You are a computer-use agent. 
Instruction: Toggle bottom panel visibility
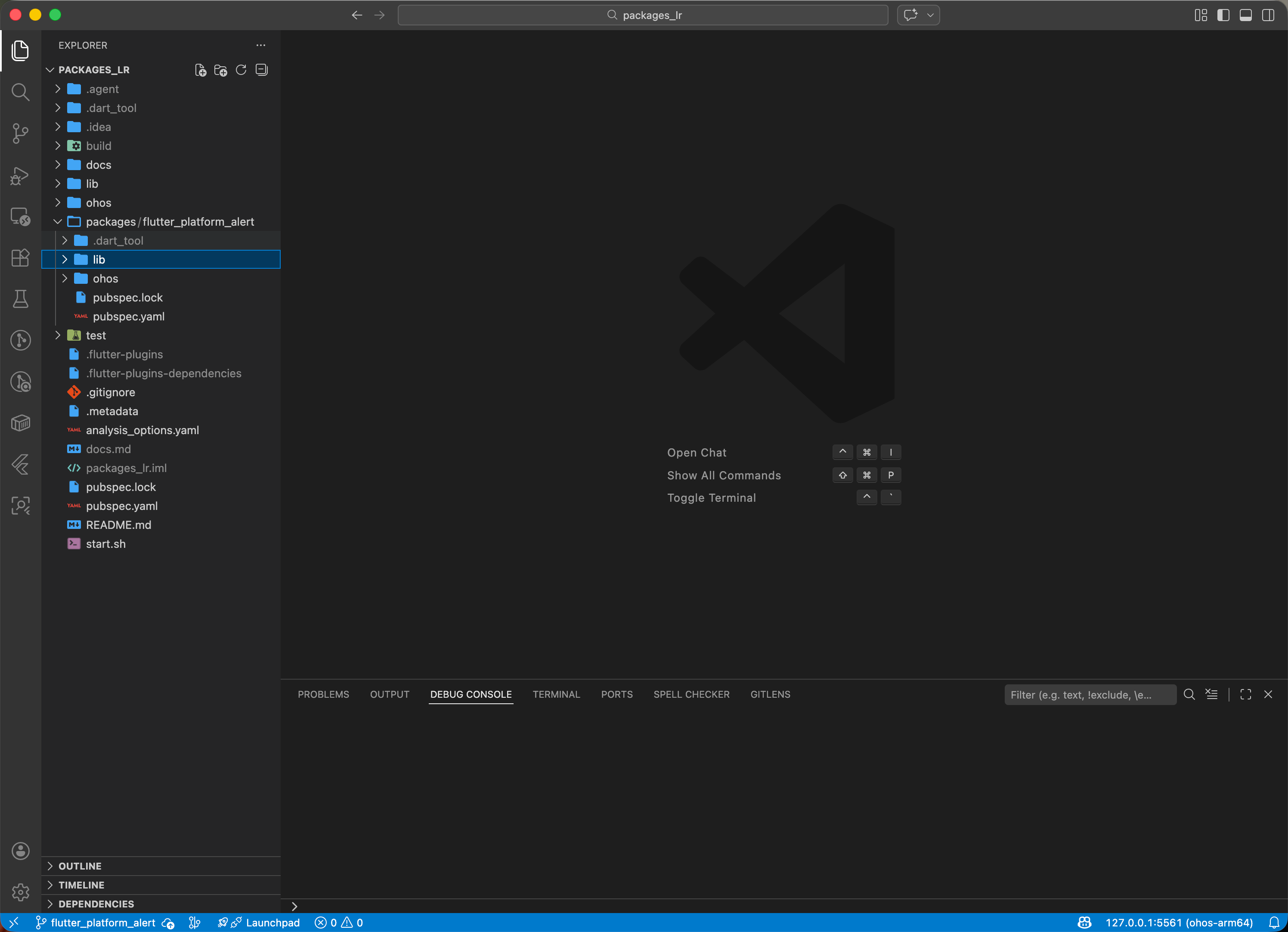pos(1245,16)
